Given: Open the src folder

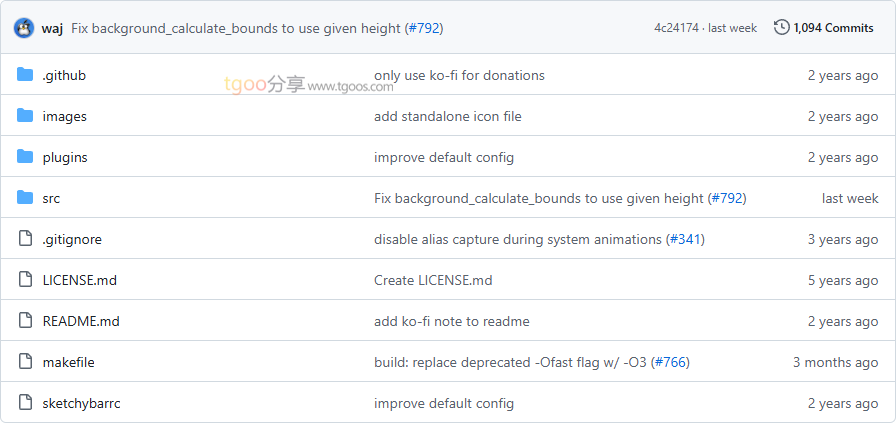Looking at the screenshot, I should [x=51, y=198].
